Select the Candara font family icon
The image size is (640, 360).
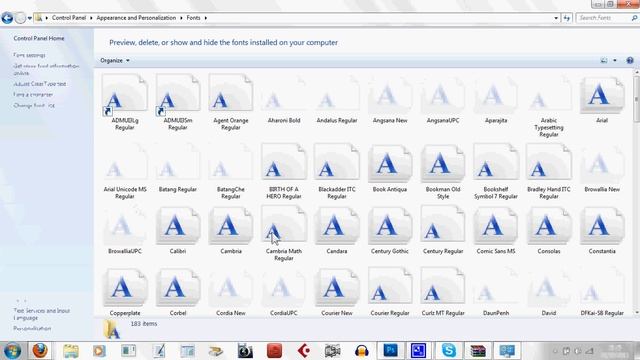(x=337, y=226)
